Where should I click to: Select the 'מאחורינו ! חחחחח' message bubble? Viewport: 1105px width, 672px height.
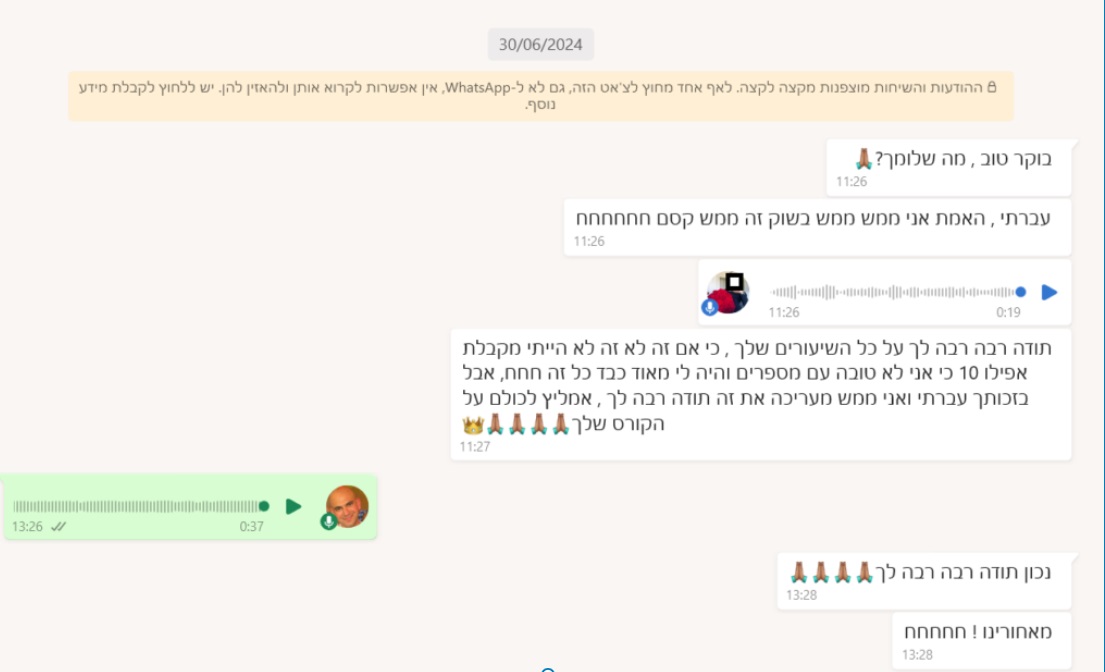pos(982,640)
